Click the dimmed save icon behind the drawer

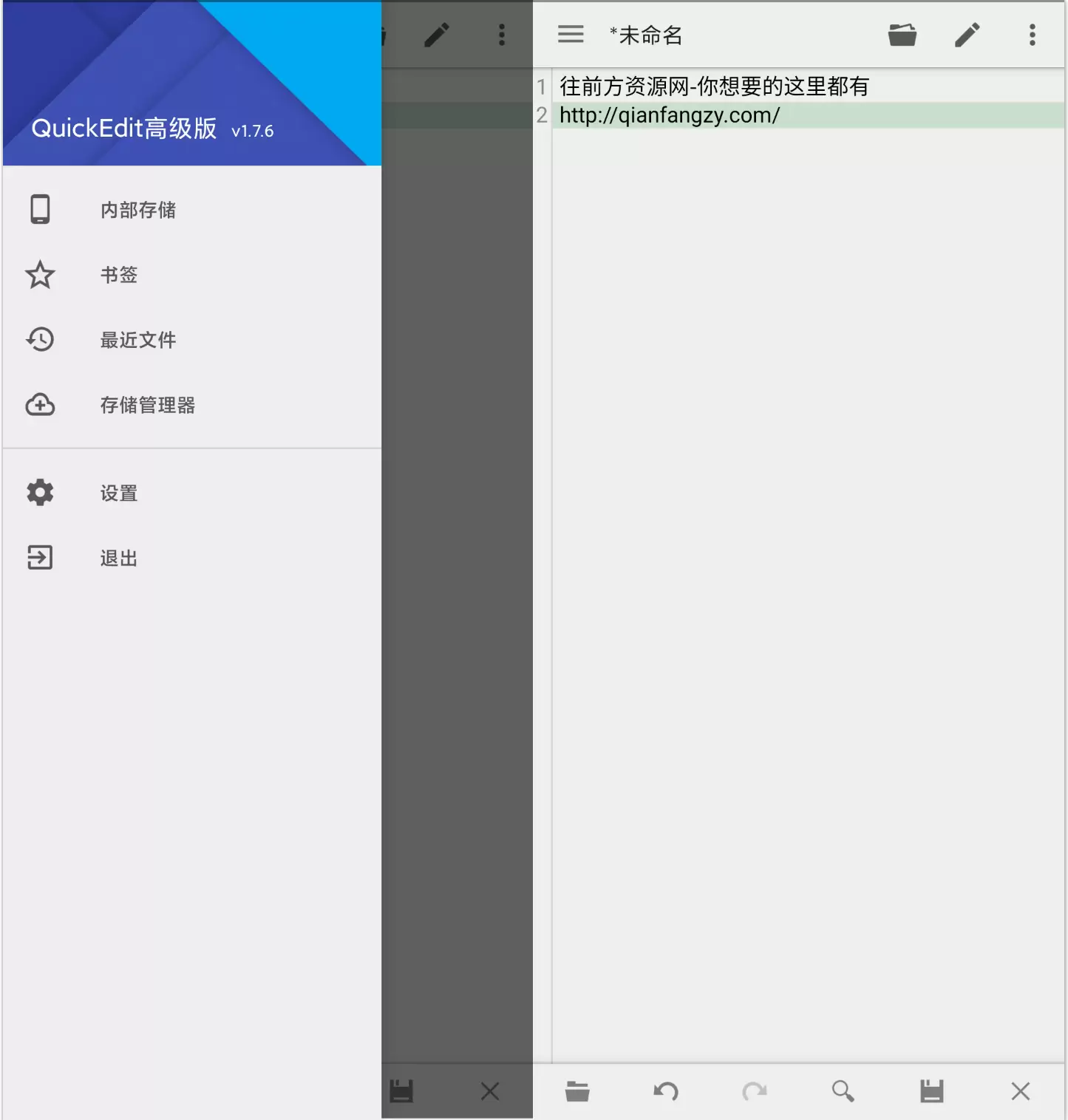[401, 1091]
